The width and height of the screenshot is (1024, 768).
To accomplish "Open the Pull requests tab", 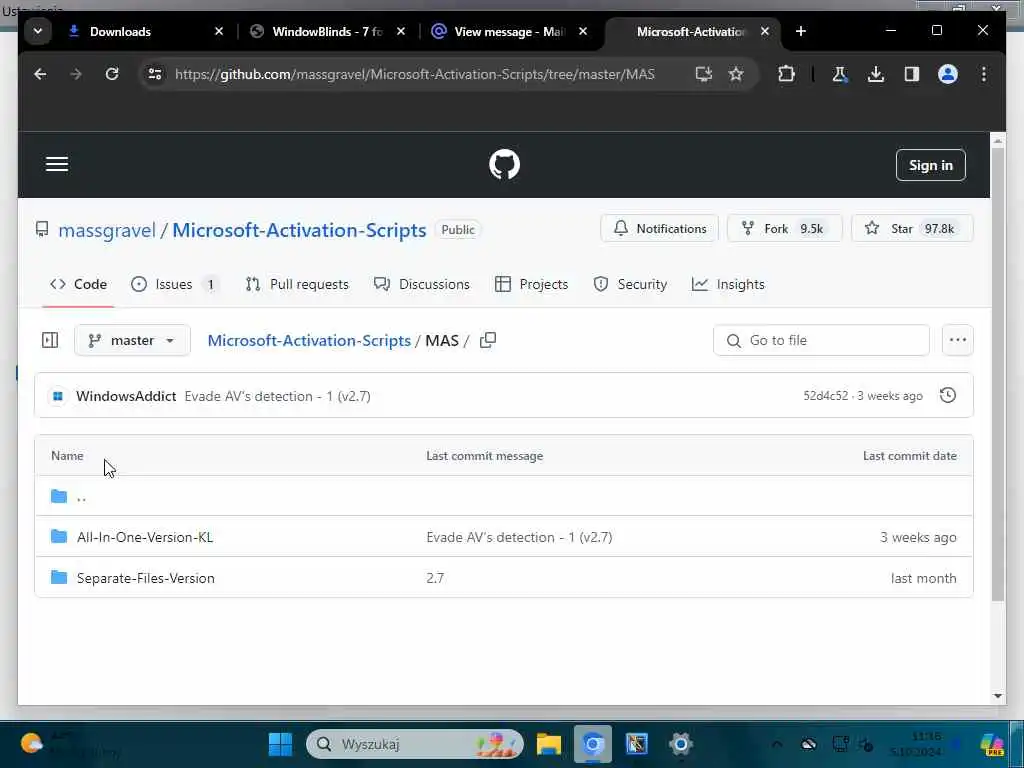I will pos(297,285).
